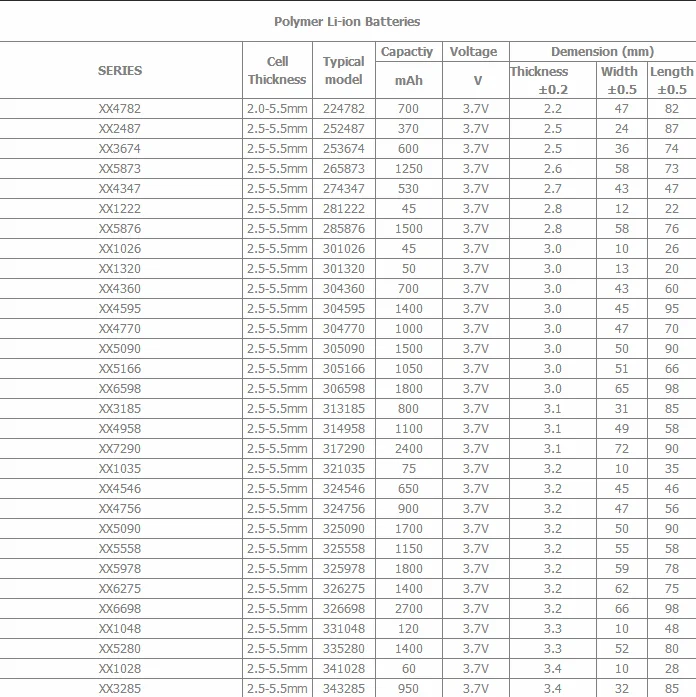This screenshot has height=697, width=696.
Task: Select typical model 343285 cell
Action: point(343,689)
